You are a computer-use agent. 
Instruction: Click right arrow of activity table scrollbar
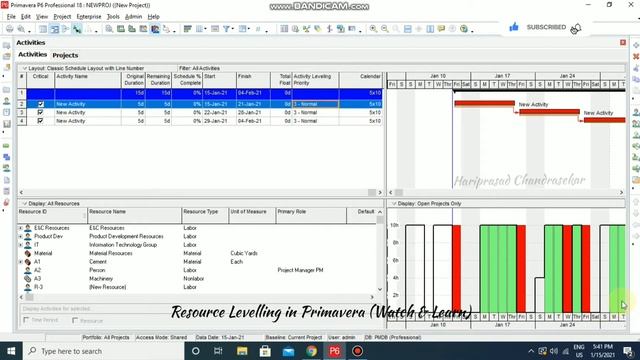380,192
